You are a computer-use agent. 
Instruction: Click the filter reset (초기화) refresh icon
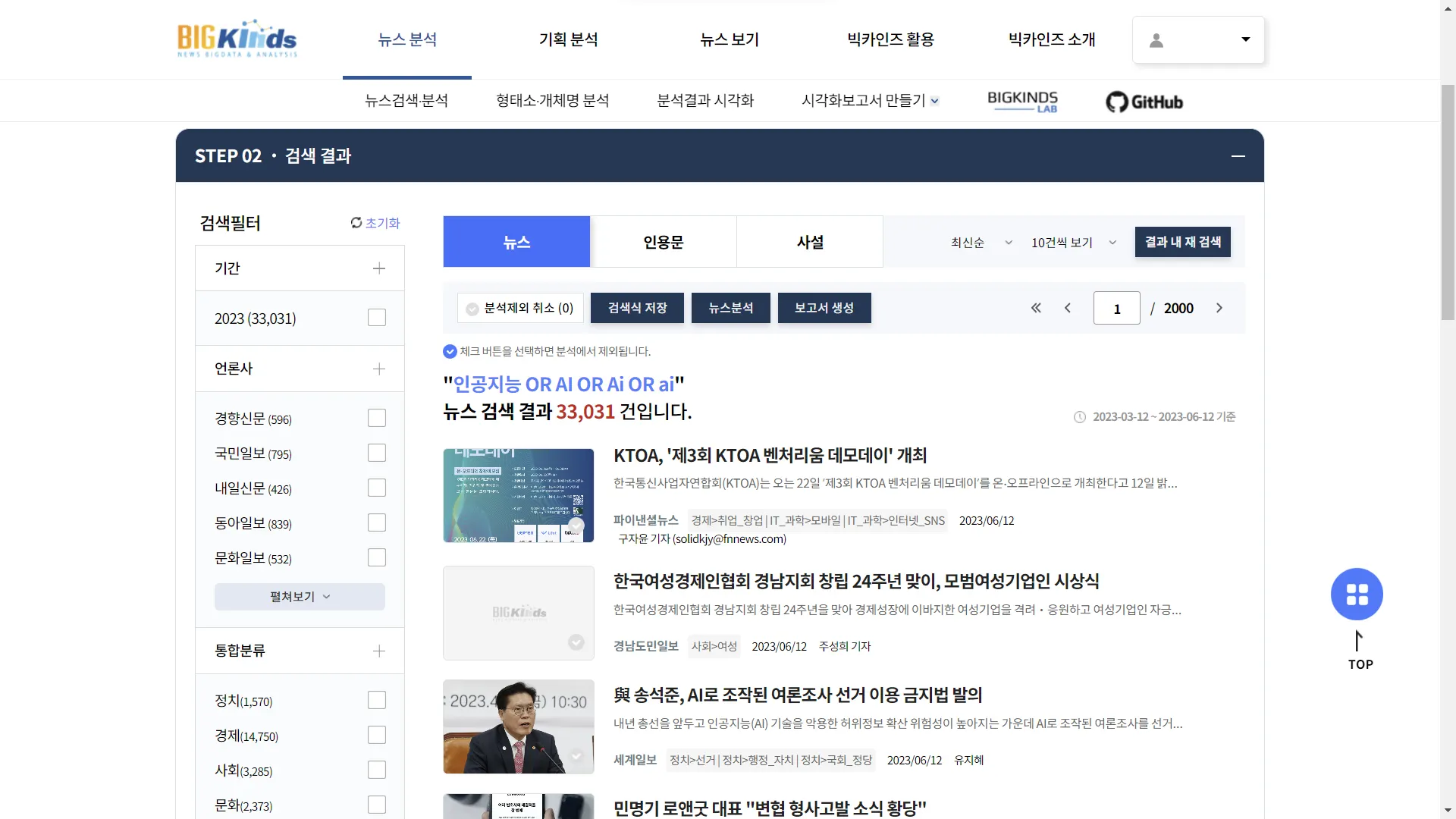(x=356, y=223)
